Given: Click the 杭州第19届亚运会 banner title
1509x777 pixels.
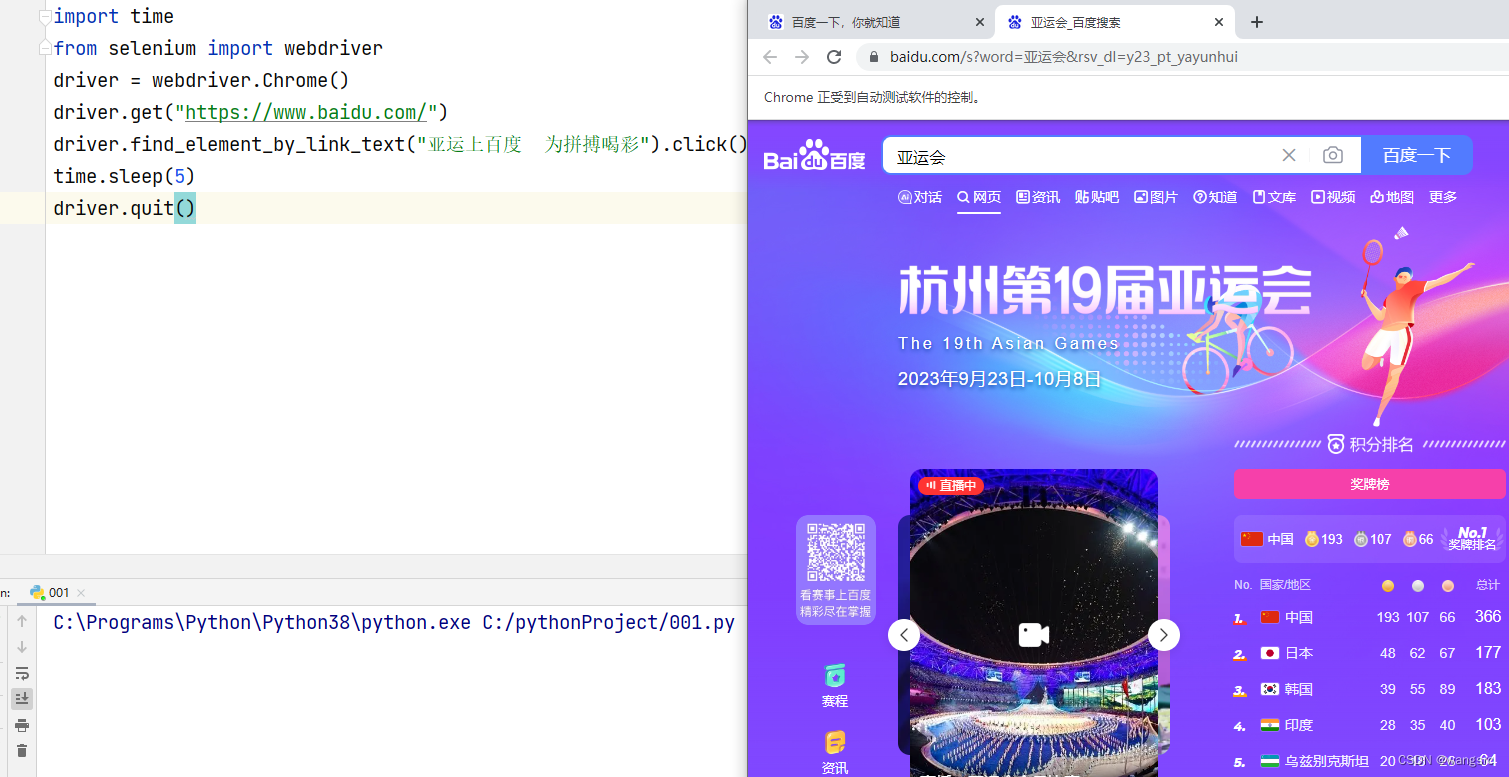Looking at the screenshot, I should [x=1104, y=291].
